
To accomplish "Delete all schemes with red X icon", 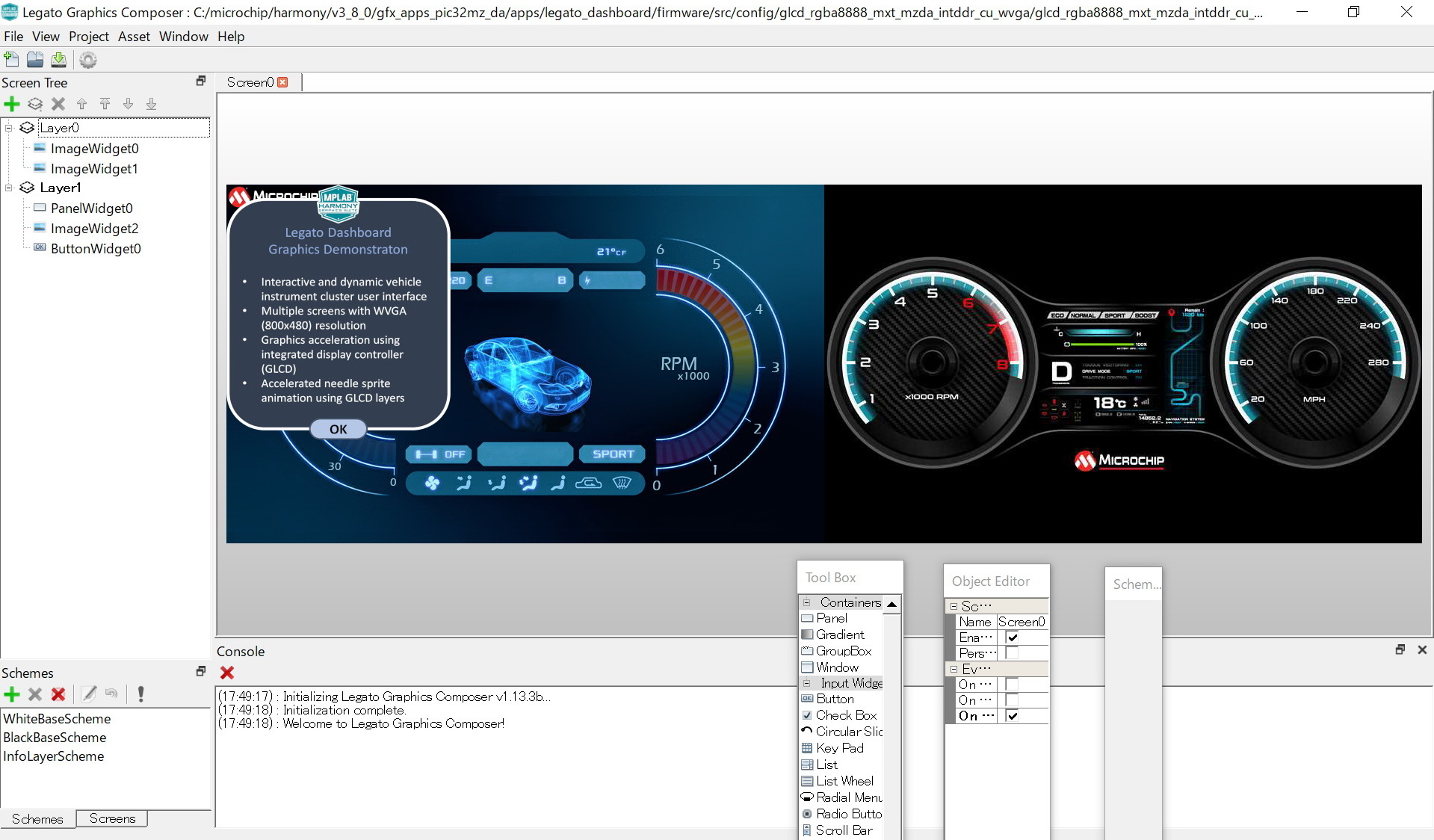I will (x=58, y=694).
